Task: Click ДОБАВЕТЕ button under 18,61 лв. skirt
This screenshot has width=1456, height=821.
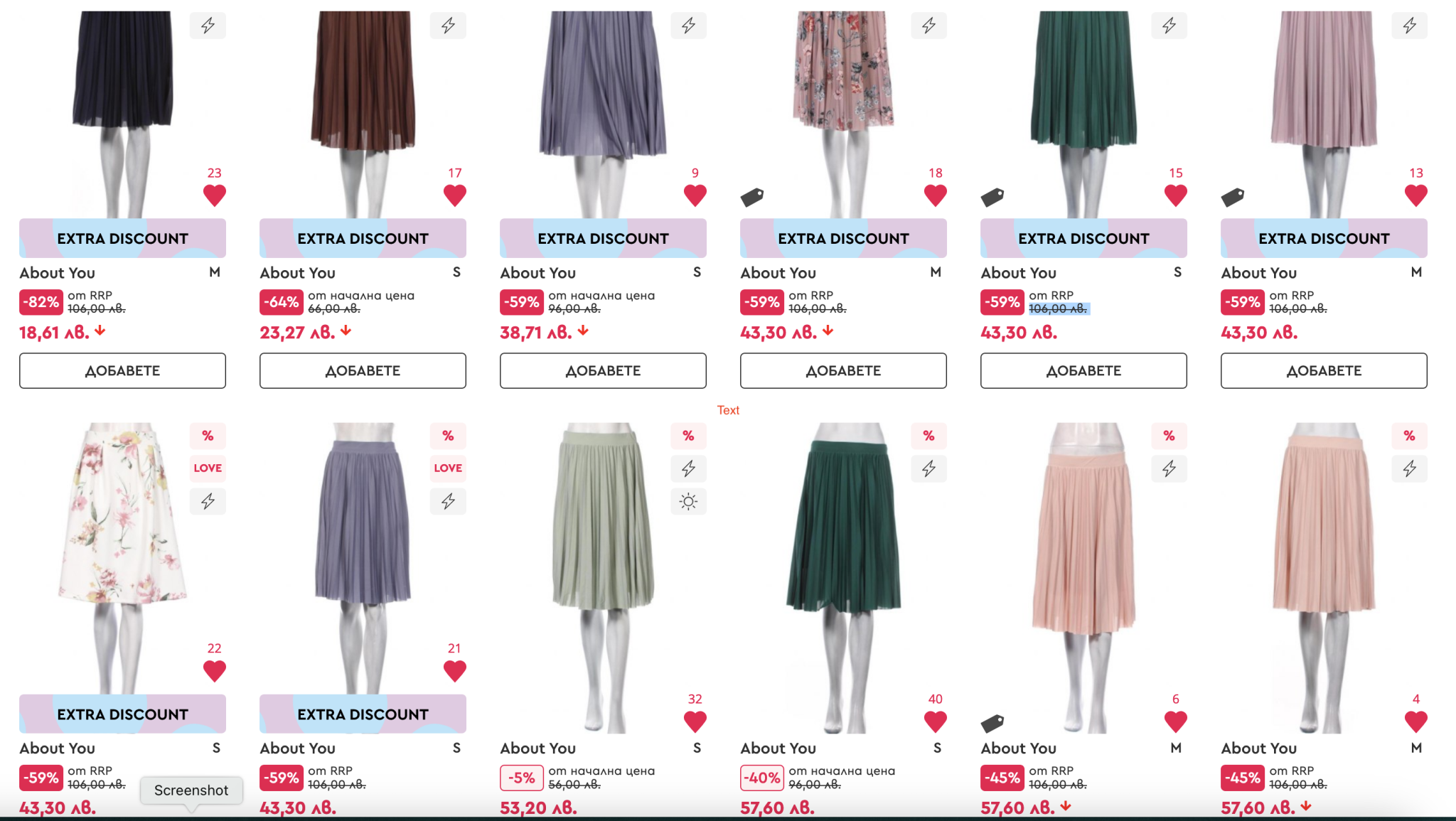Action: pos(122,370)
